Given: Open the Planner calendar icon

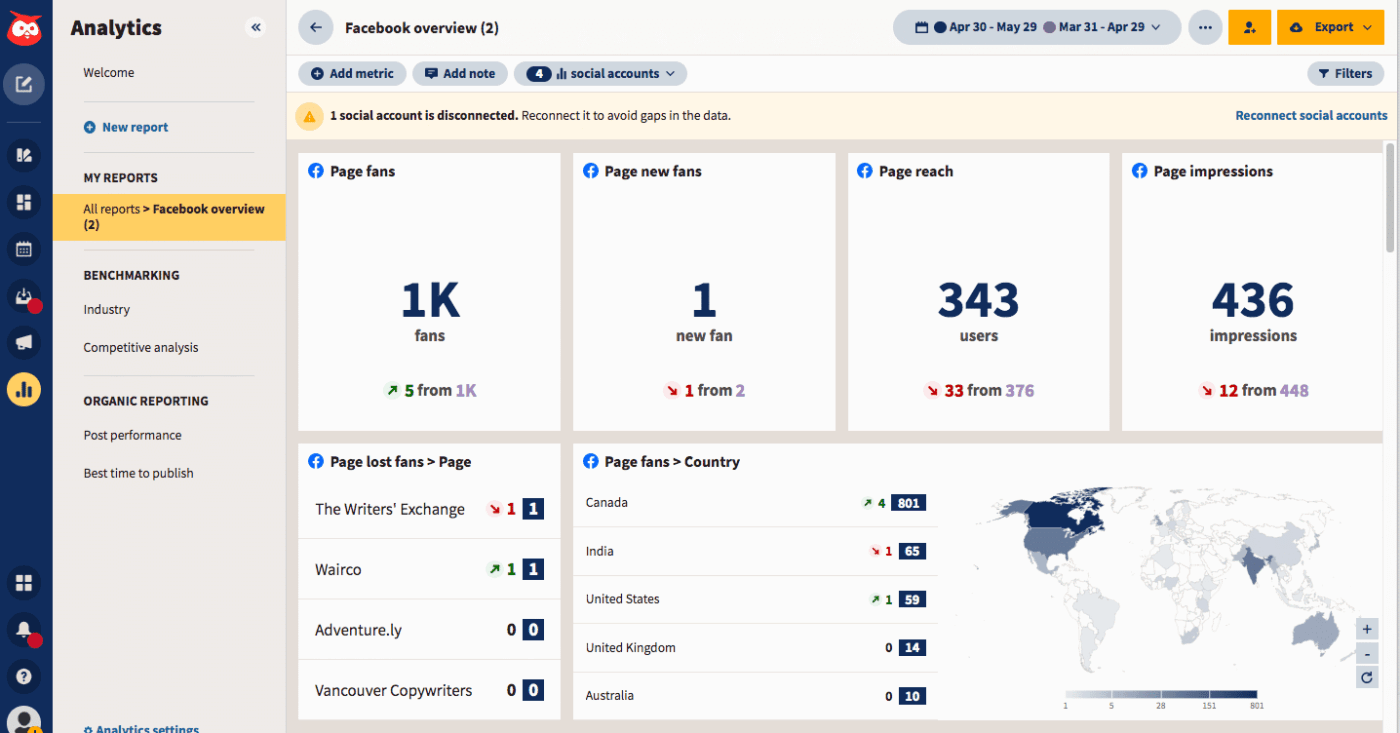Looking at the screenshot, I should (x=24, y=249).
